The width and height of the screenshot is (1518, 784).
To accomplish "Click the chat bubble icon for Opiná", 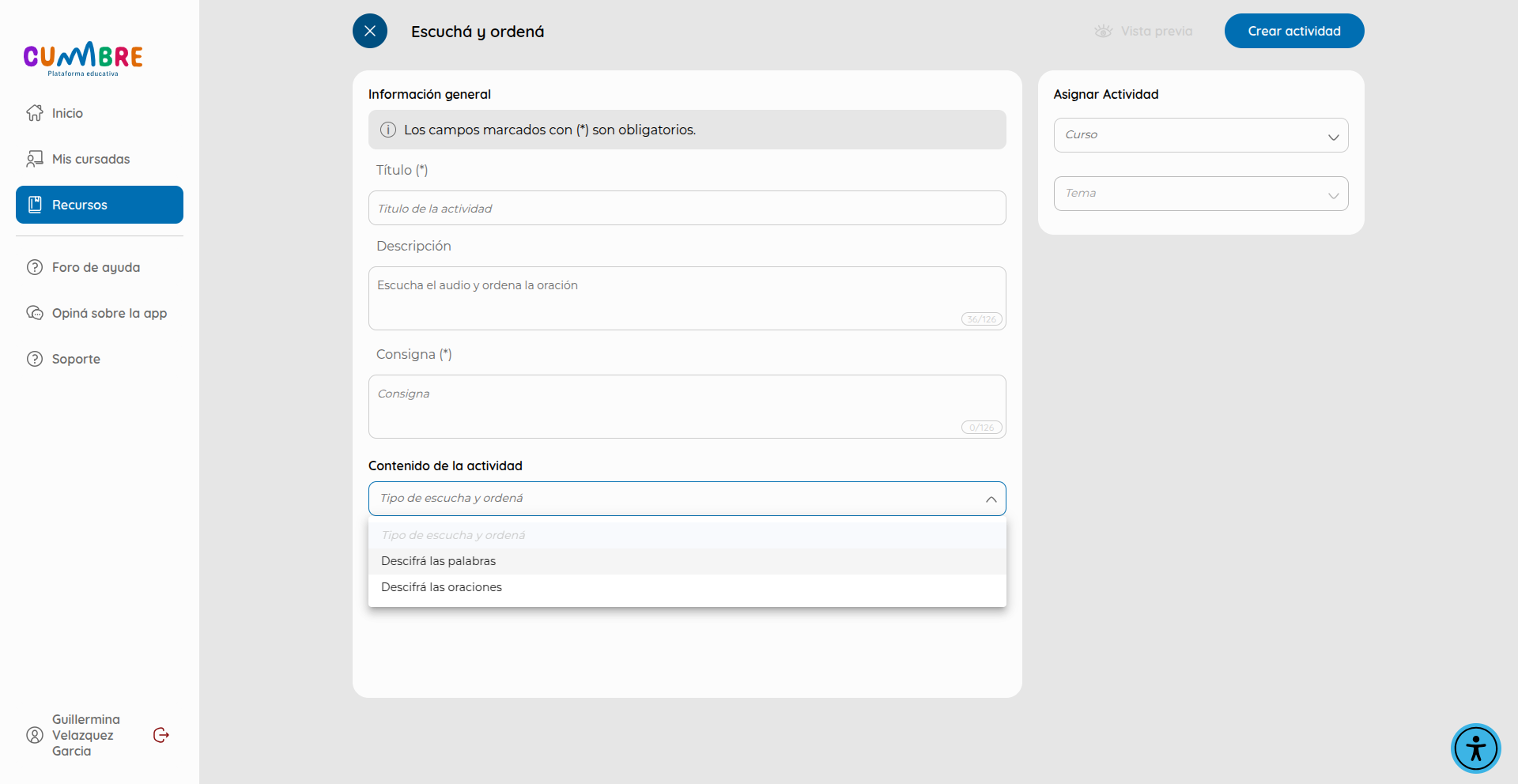I will click(x=35, y=313).
